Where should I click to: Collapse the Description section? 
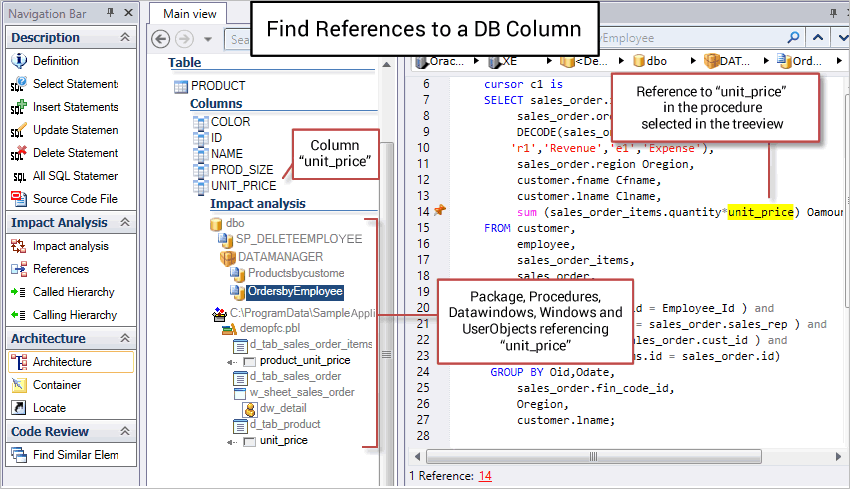125,37
